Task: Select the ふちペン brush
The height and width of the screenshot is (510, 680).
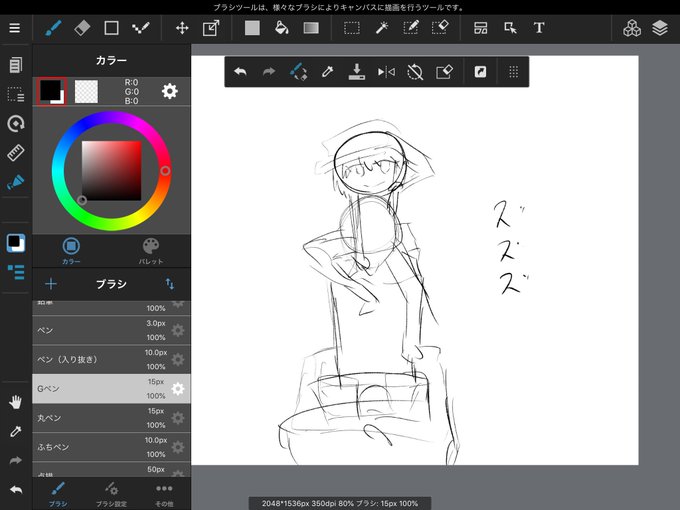Action: click(x=111, y=447)
